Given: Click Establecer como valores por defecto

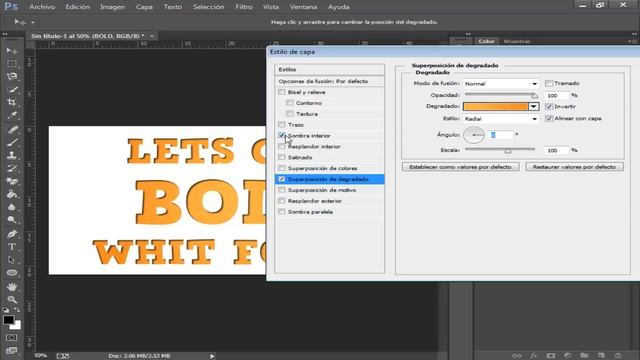Looking at the screenshot, I should 460,167.
